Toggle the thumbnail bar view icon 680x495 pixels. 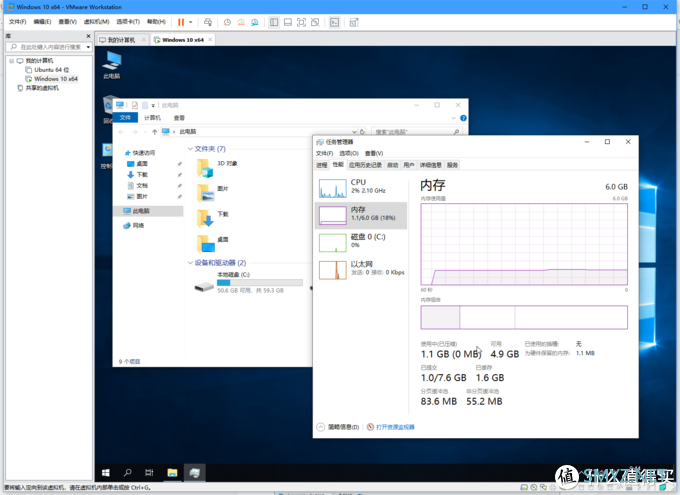tap(288, 22)
